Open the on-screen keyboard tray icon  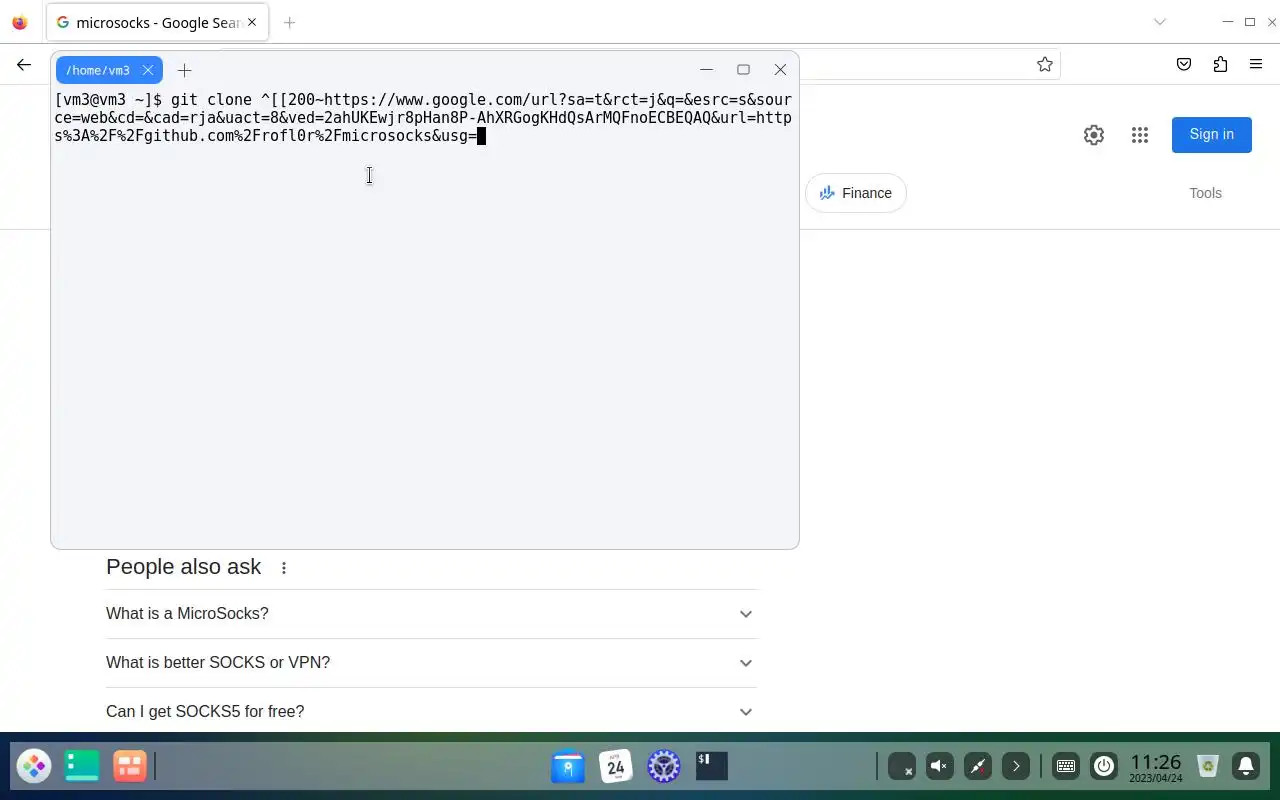[x=1066, y=767]
